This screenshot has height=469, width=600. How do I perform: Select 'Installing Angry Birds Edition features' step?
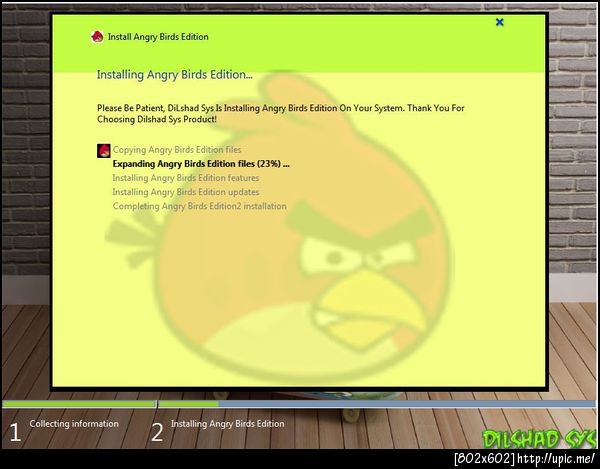pyautogui.click(x=186, y=178)
